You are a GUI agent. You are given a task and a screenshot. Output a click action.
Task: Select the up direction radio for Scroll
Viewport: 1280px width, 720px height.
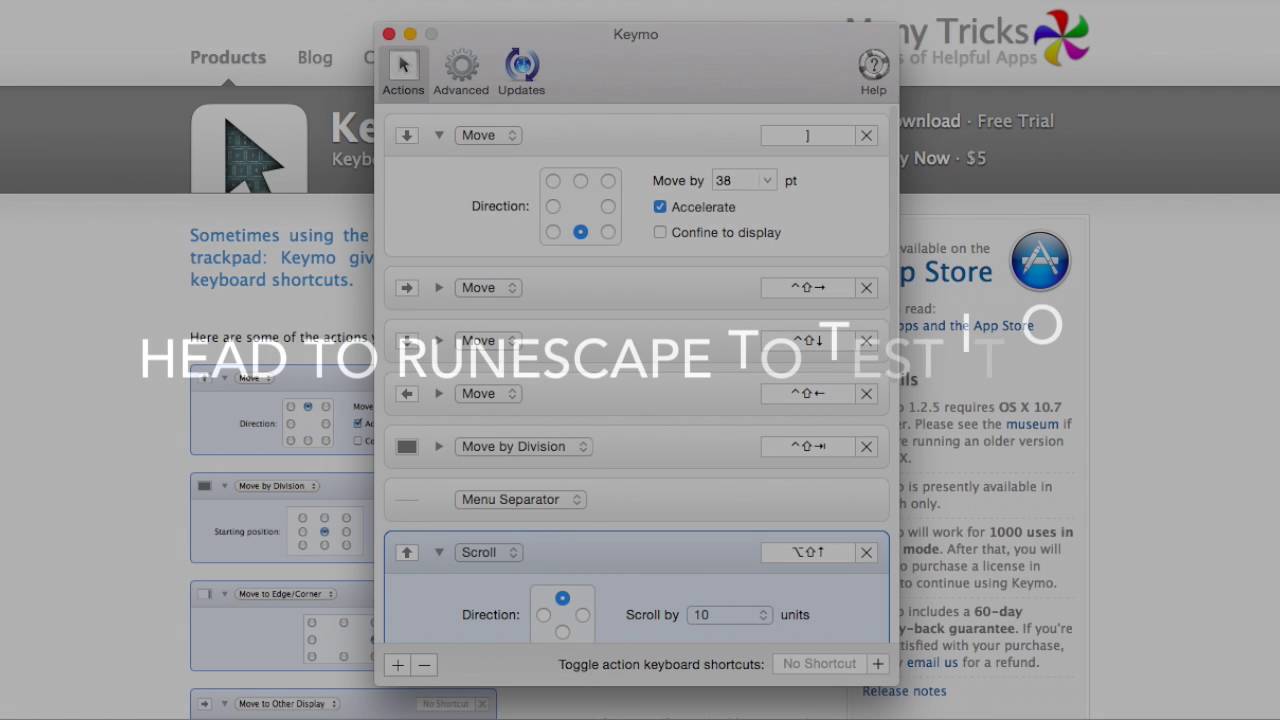coord(562,598)
